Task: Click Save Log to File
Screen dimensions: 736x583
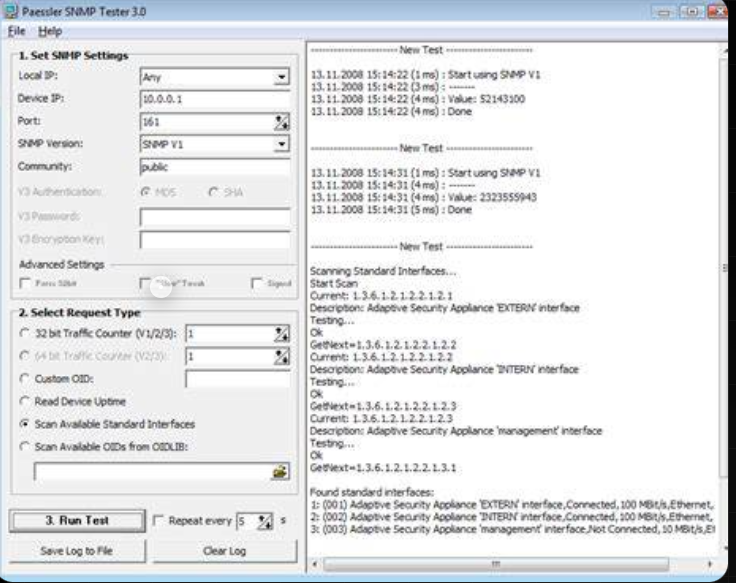Action: click(x=77, y=551)
